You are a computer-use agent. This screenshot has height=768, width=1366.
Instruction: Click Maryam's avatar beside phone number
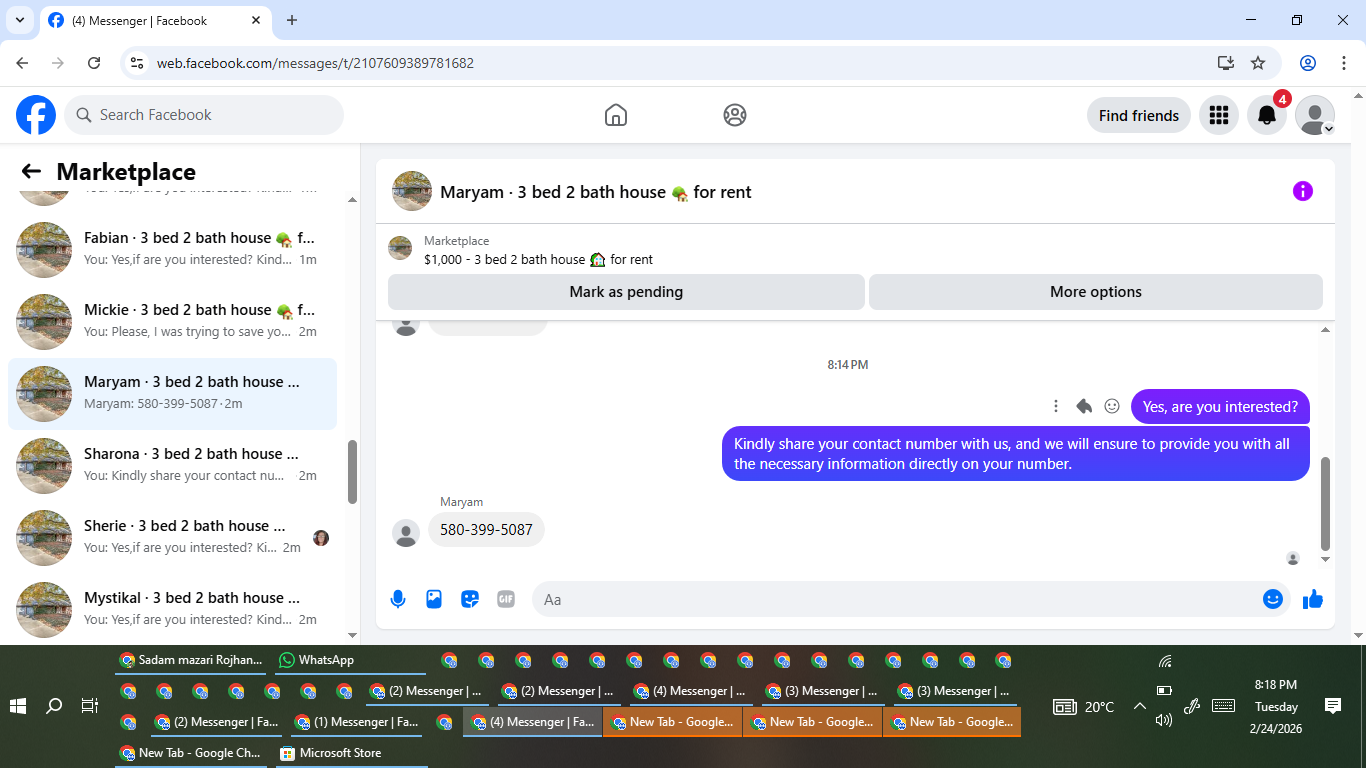pos(406,533)
